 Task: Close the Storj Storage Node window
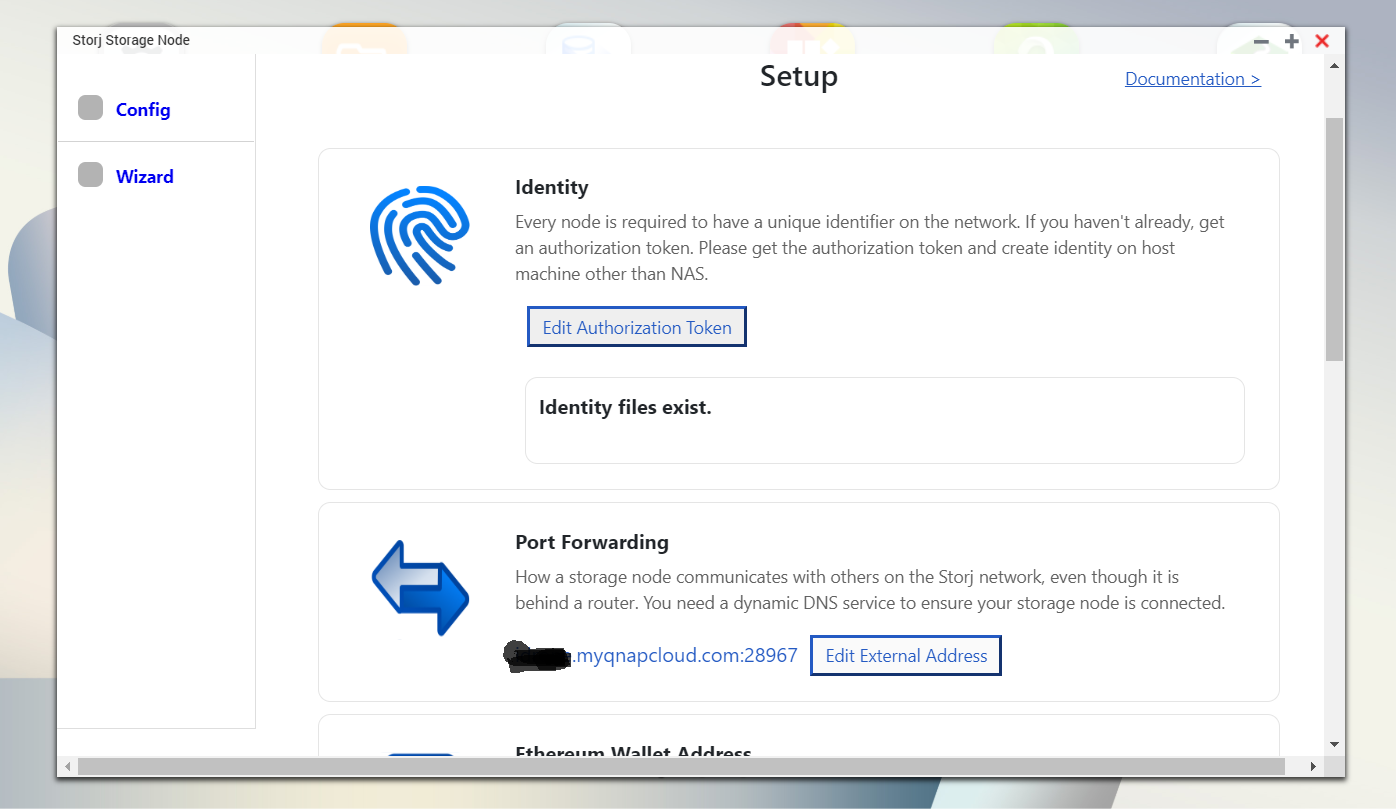point(1322,41)
